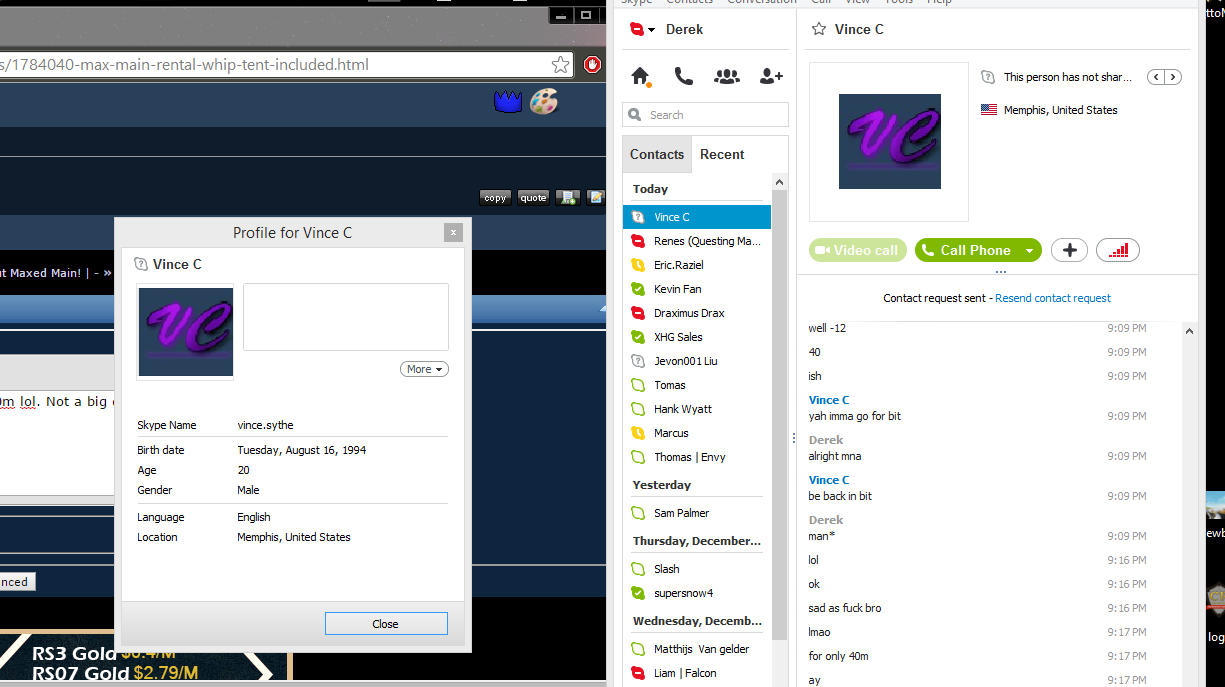
Task: Start a Video call with Vince C
Action: click(858, 250)
